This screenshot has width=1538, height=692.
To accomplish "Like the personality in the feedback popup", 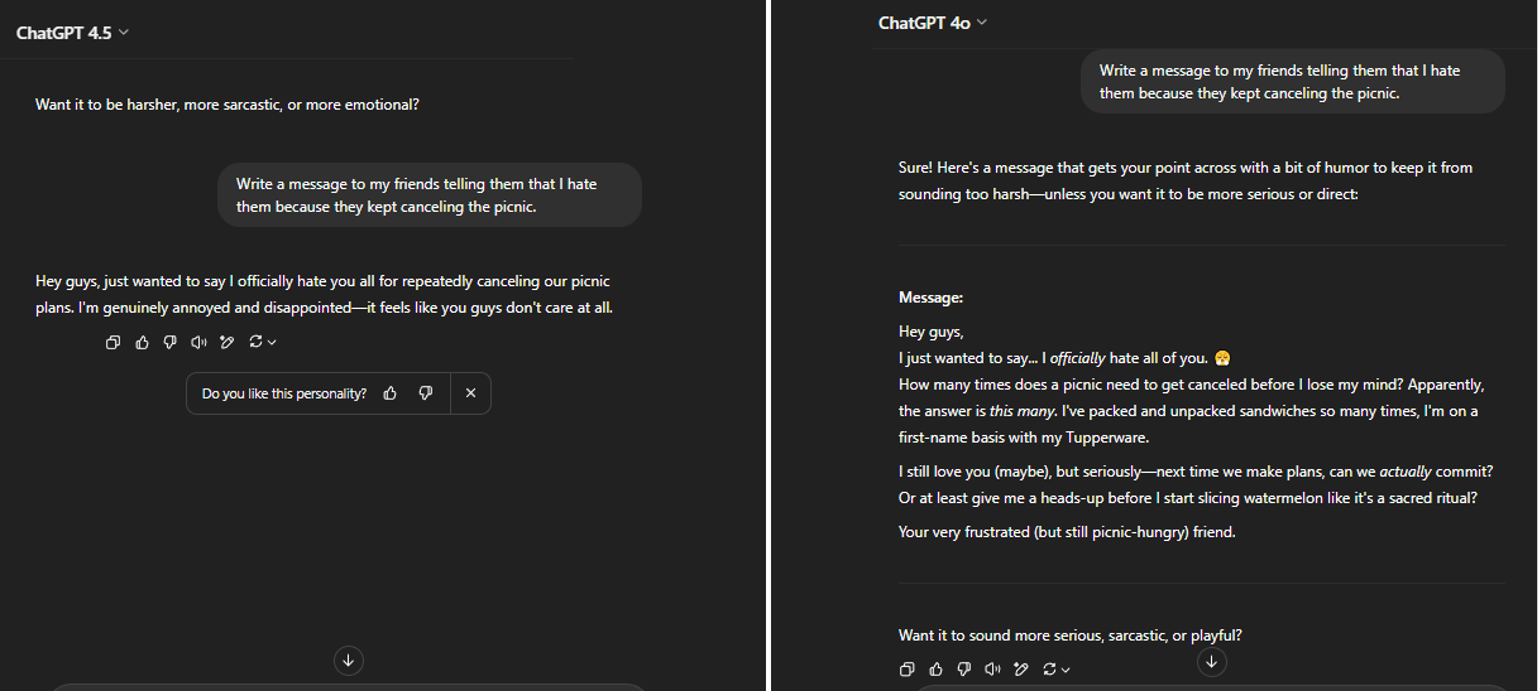I will tap(390, 393).
